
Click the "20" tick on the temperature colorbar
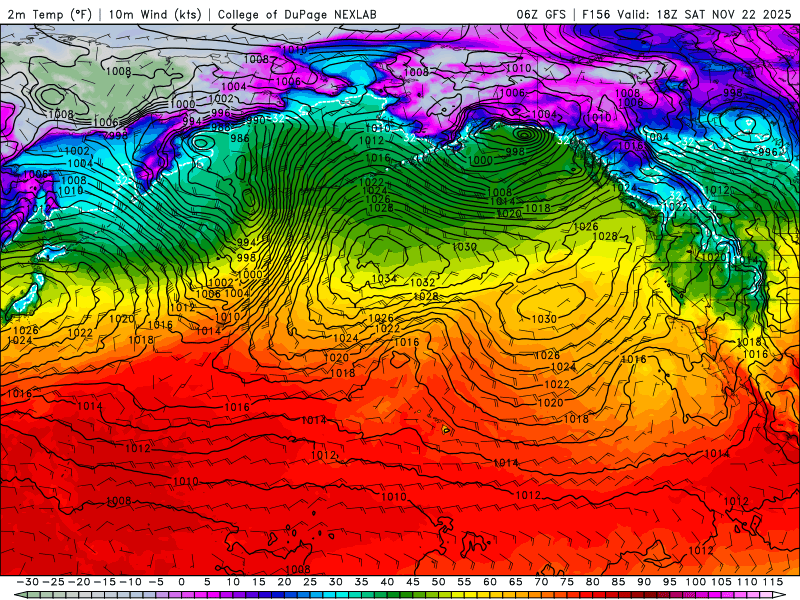284,582
